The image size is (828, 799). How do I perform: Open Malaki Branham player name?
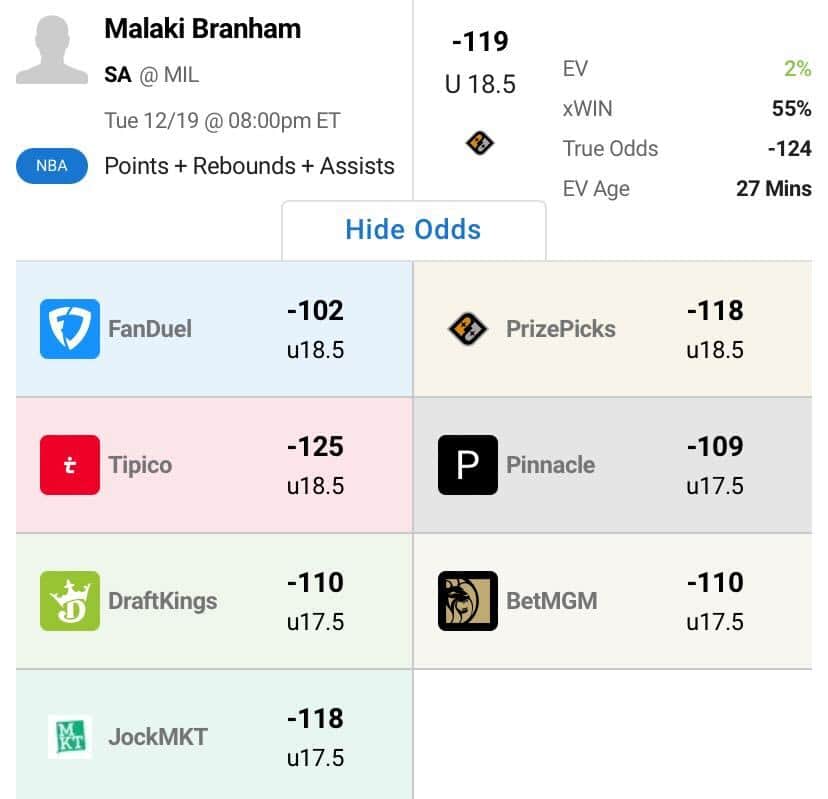click(202, 28)
